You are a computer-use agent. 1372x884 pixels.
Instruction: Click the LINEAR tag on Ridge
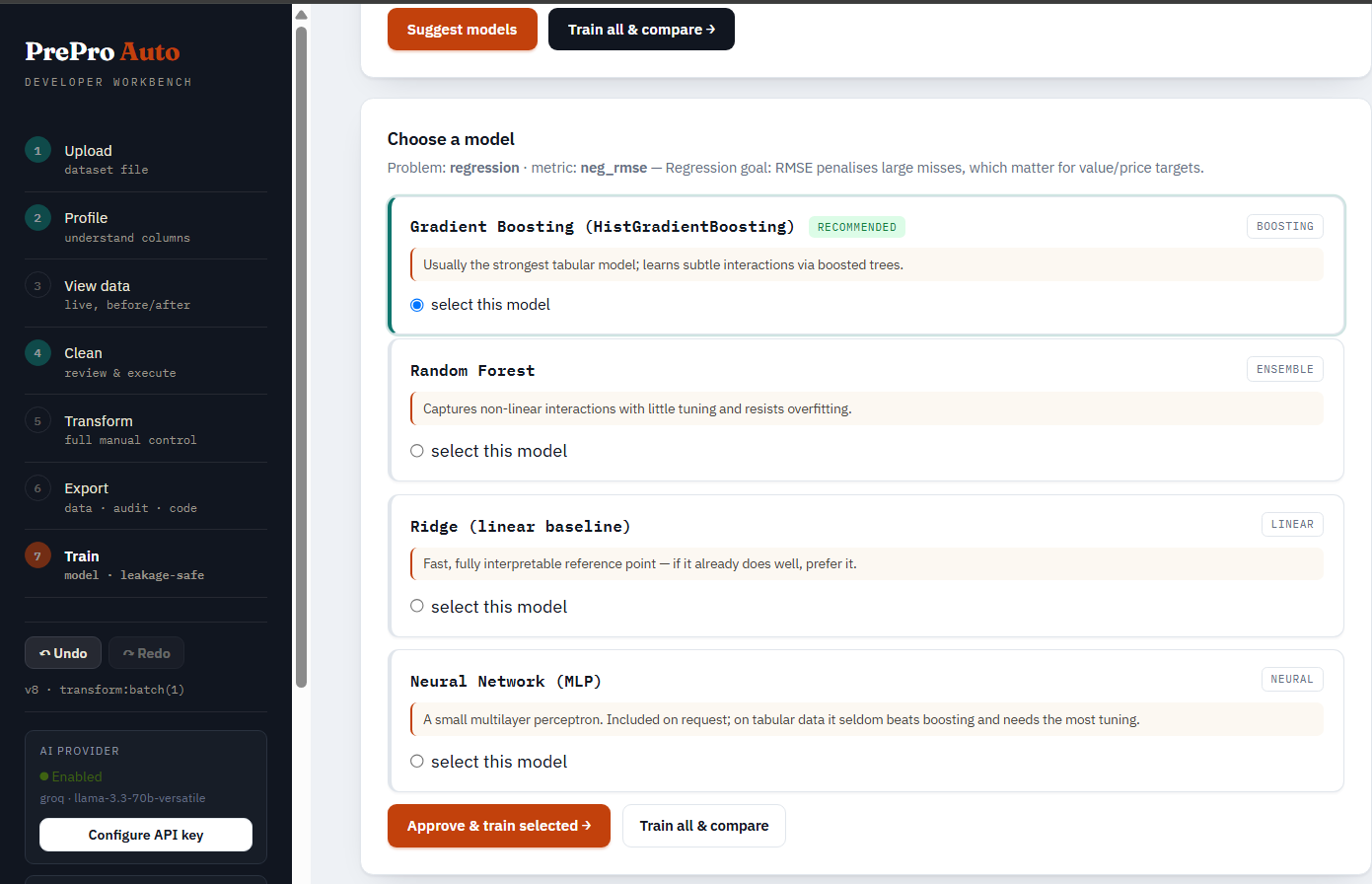coord(1292,524)
